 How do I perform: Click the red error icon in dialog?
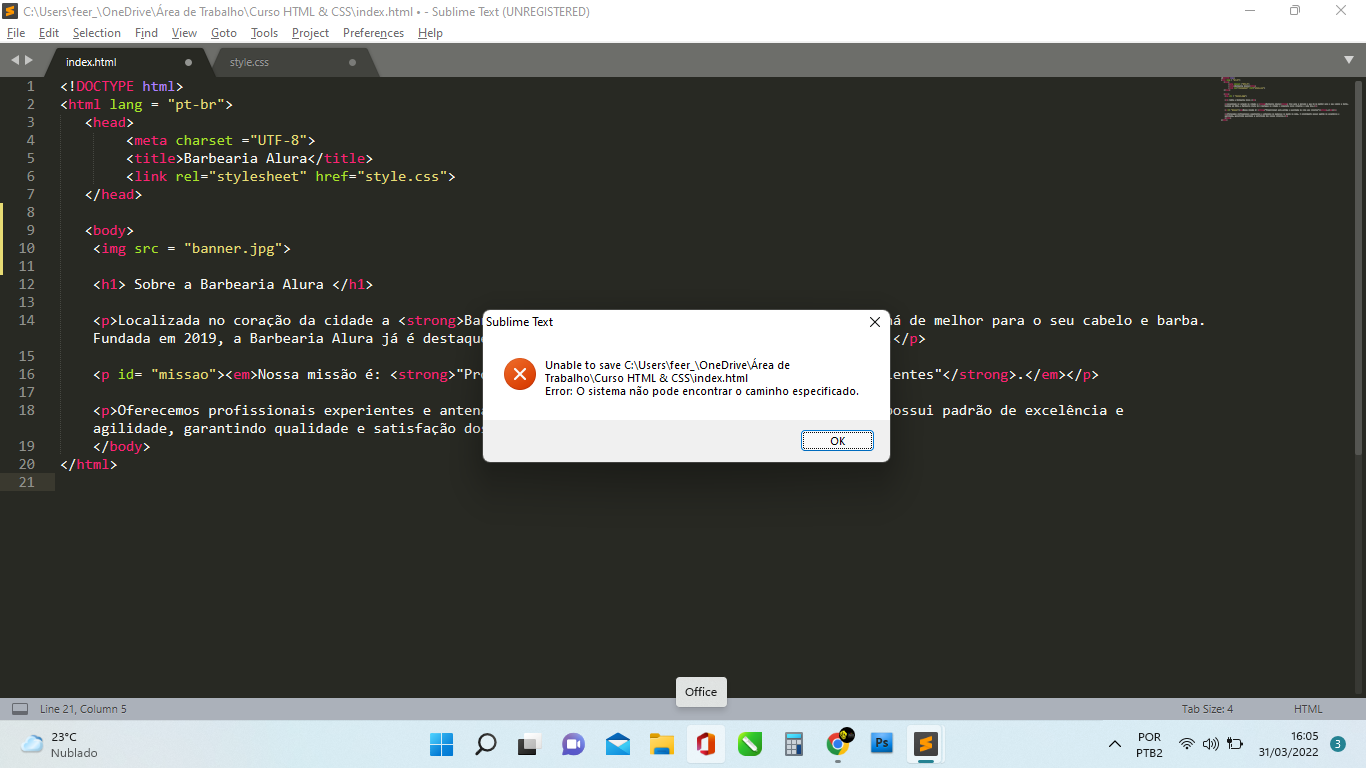[x=520, y=374]
